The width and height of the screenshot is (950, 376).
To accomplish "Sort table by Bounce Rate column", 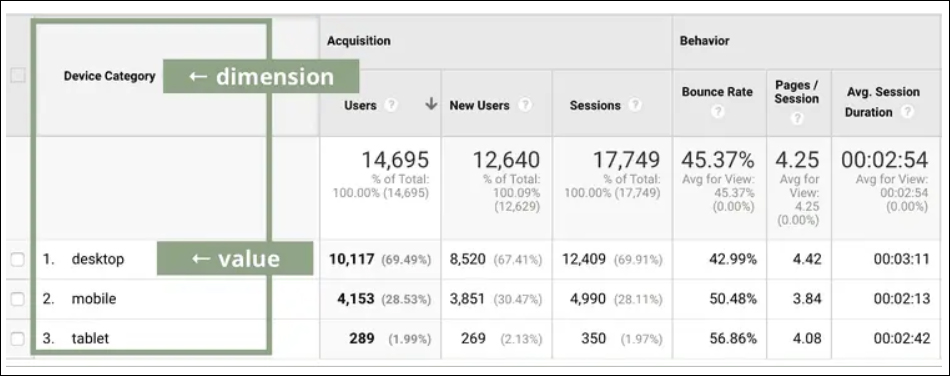I will point(717,92).
